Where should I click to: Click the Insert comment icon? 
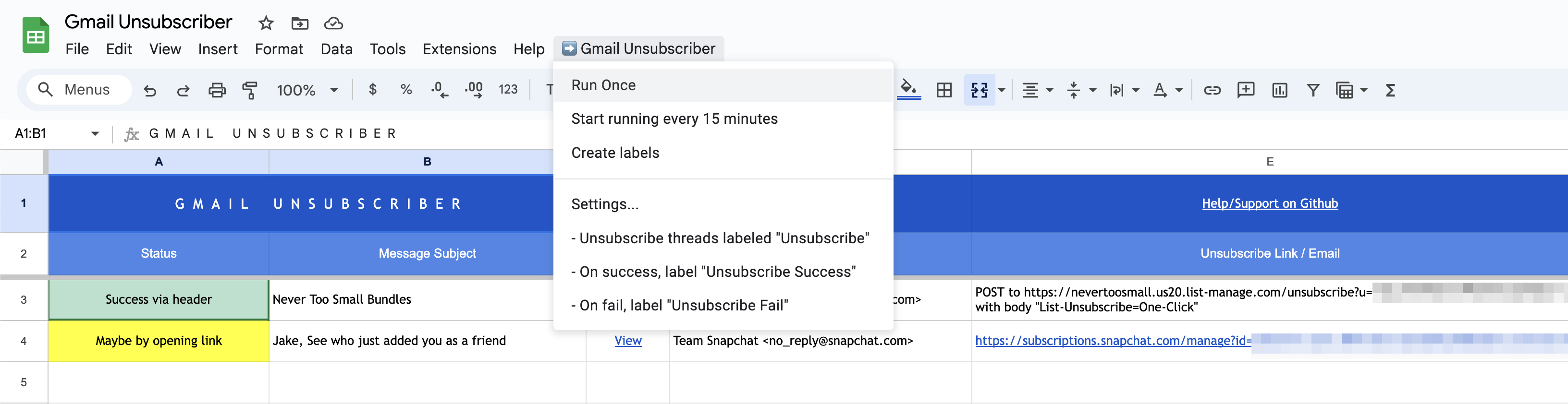1246,90
